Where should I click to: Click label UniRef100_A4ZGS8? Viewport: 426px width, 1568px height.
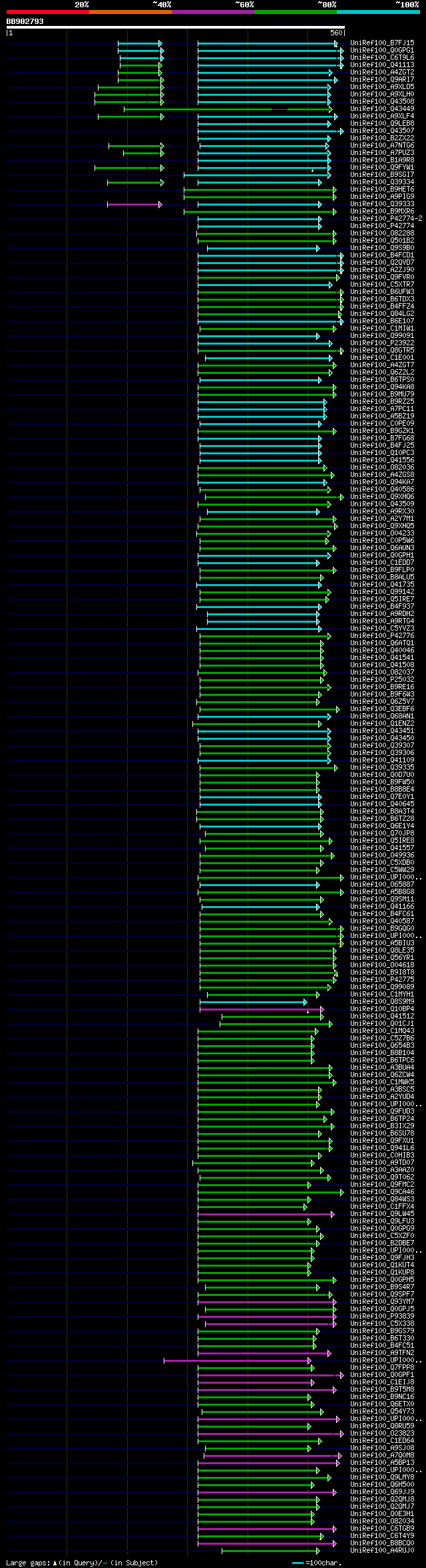382,474
